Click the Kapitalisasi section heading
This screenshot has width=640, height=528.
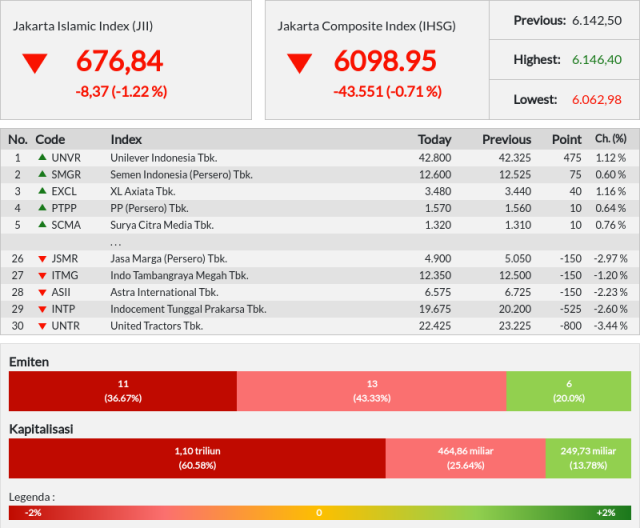[x=41, y=429]
